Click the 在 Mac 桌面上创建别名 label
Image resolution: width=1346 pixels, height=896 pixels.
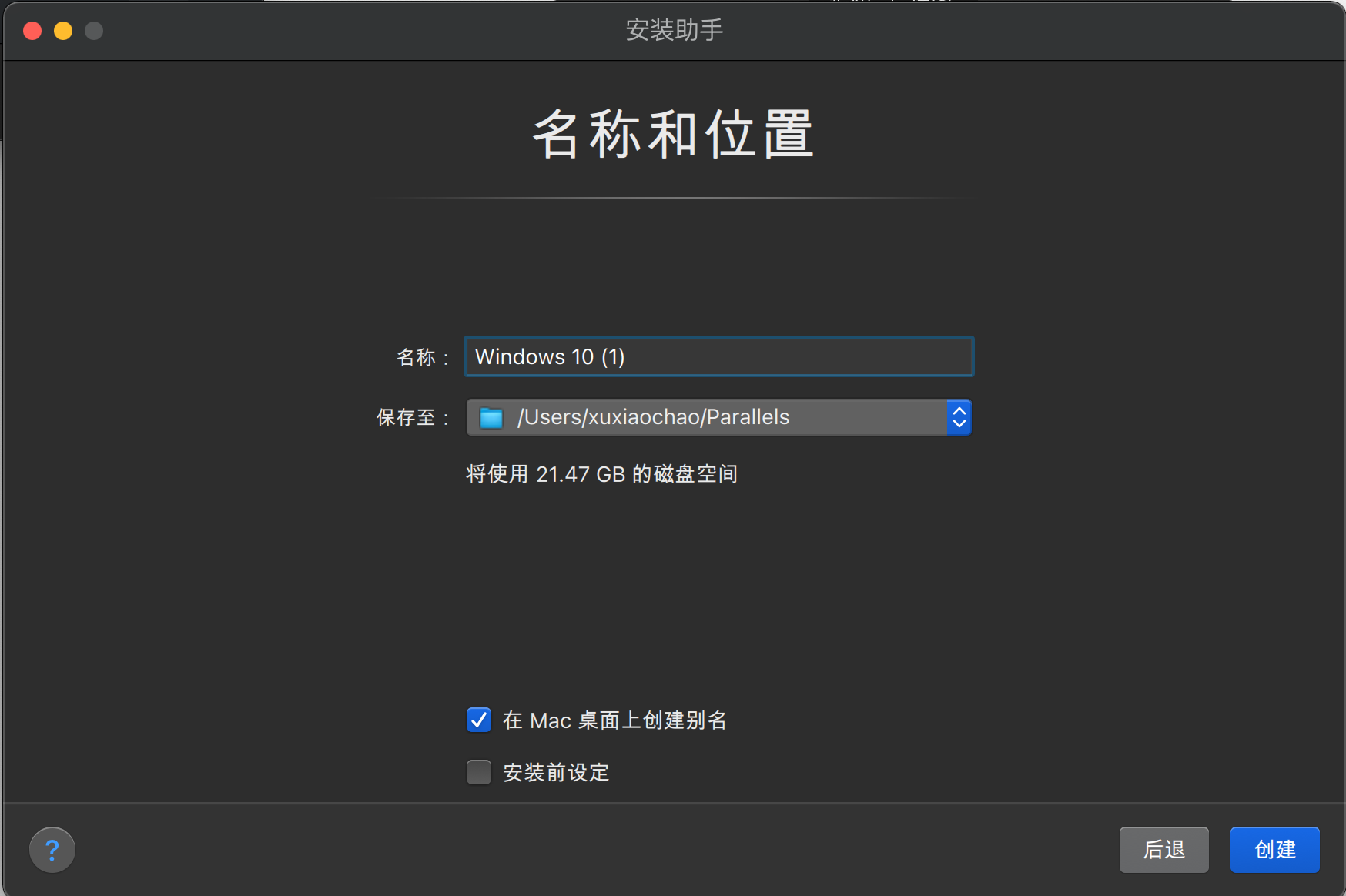point(614,720)
